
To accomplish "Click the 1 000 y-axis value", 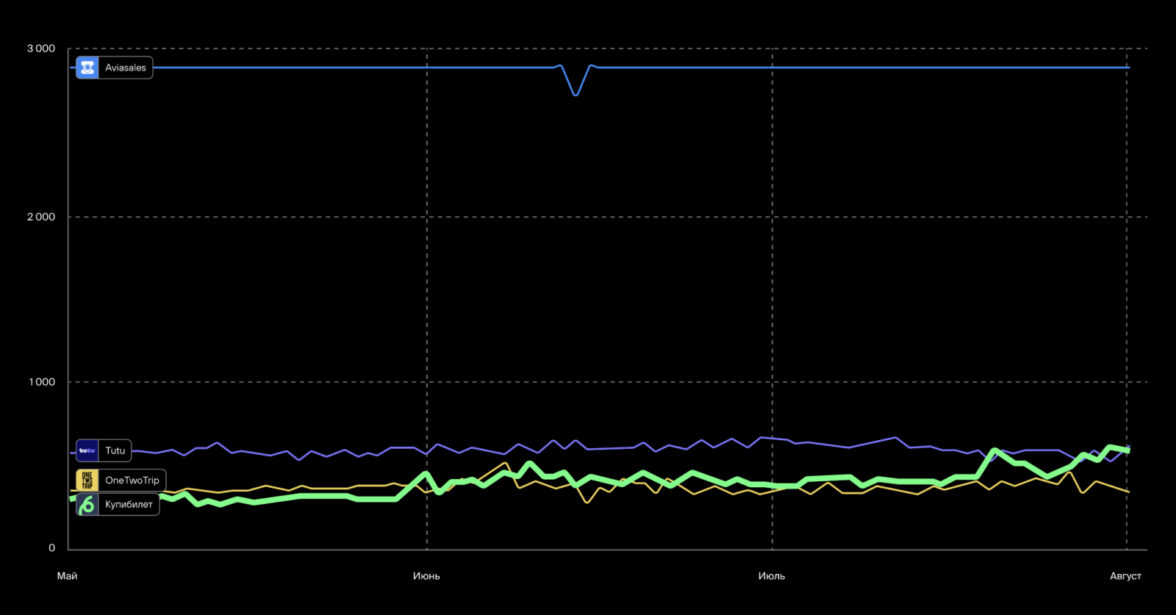I will pos(41,382).
